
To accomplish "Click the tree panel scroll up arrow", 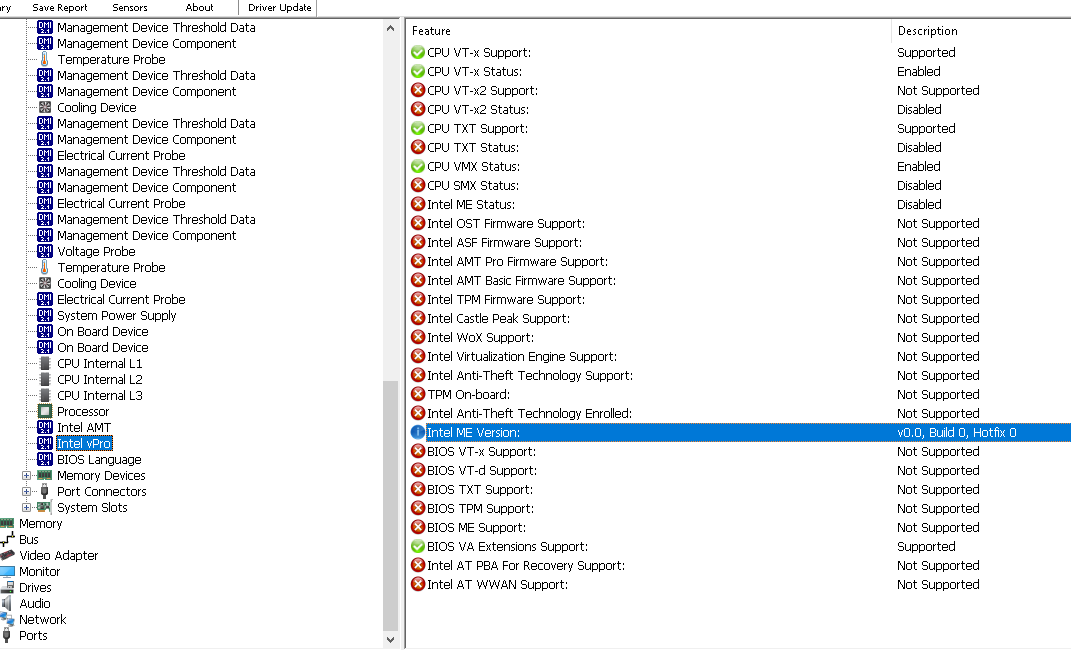I will 391,28.
